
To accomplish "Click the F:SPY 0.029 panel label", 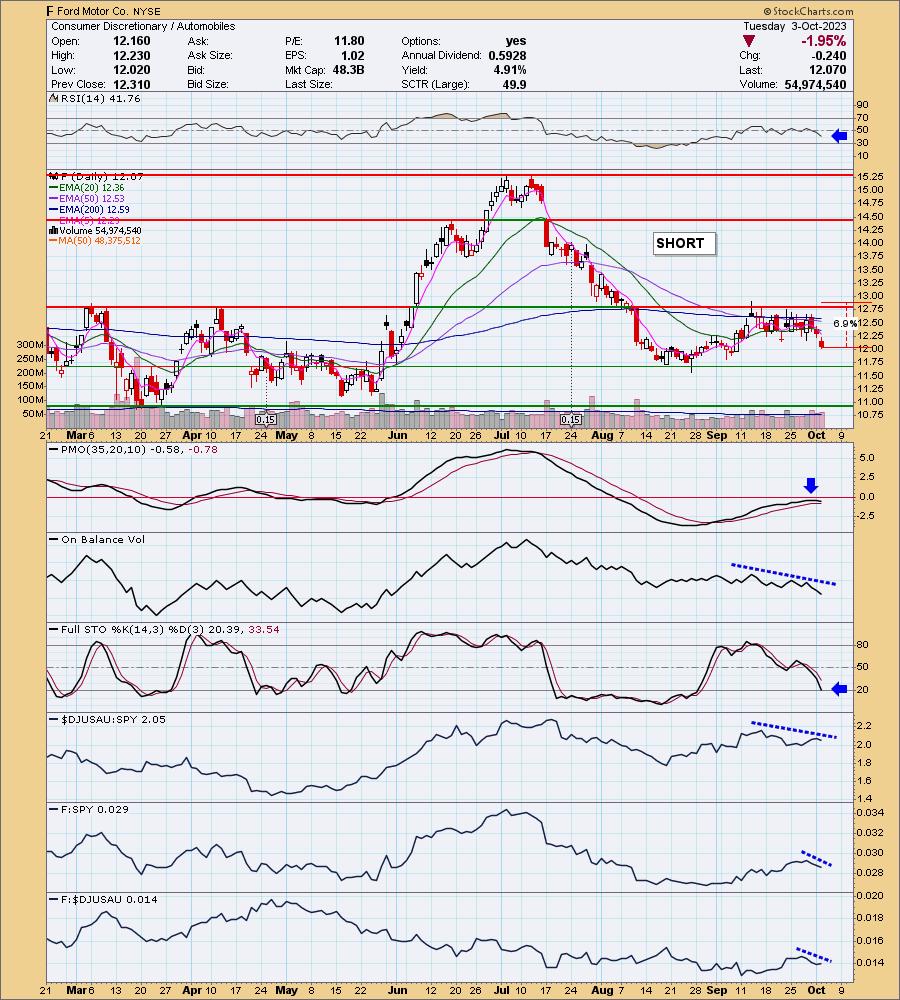I will pyautogui.click(x=94, y=809).
